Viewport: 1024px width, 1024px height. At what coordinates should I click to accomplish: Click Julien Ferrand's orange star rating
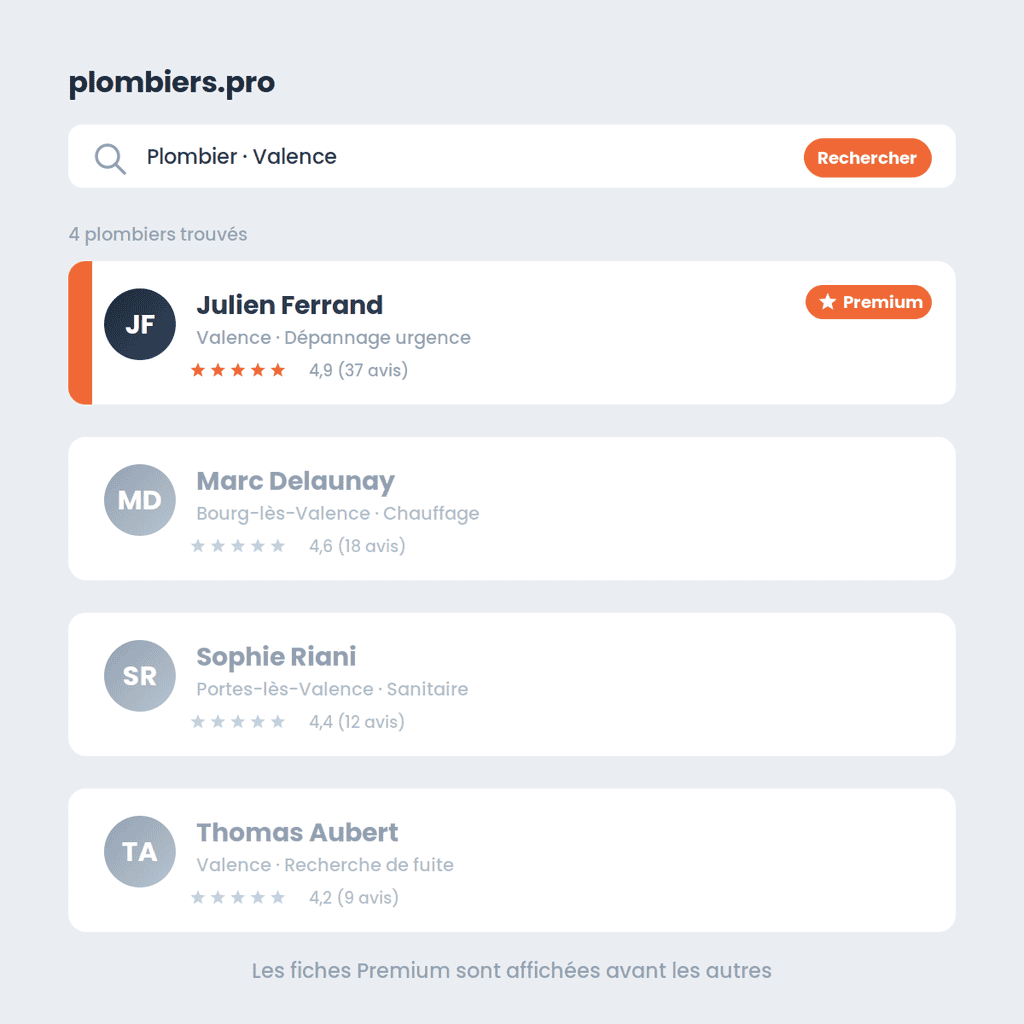click(238, 370)
